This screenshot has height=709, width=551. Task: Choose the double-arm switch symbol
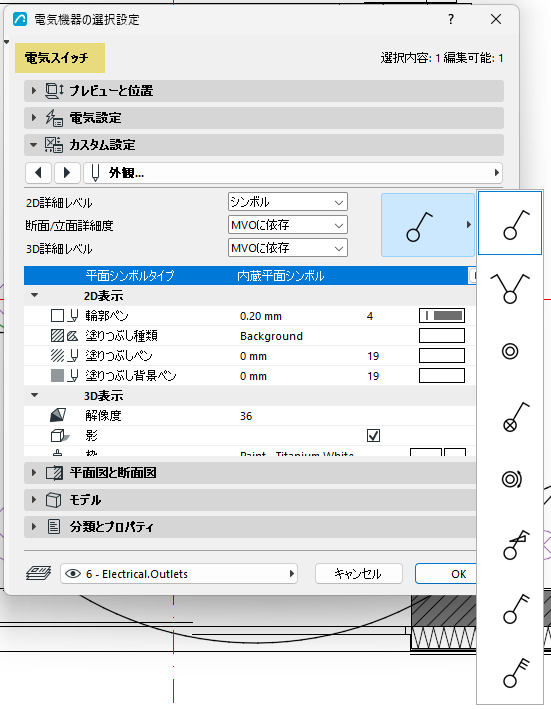(x=510, y=287)
